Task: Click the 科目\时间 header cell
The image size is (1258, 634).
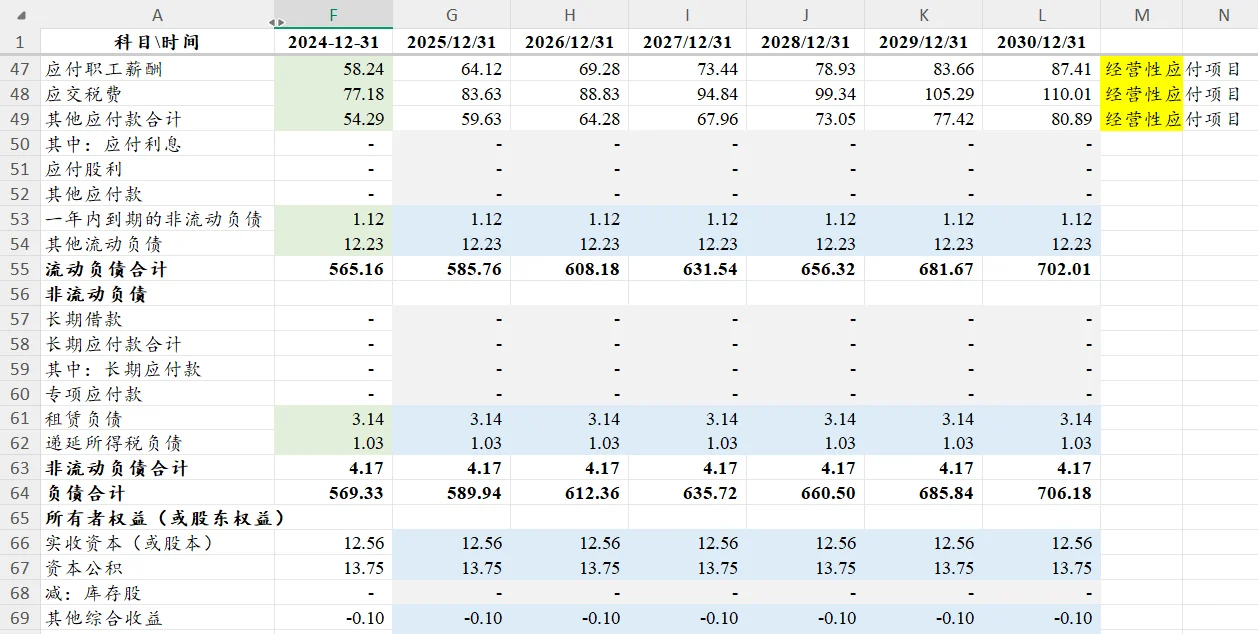Action: [x=157, y=42]
